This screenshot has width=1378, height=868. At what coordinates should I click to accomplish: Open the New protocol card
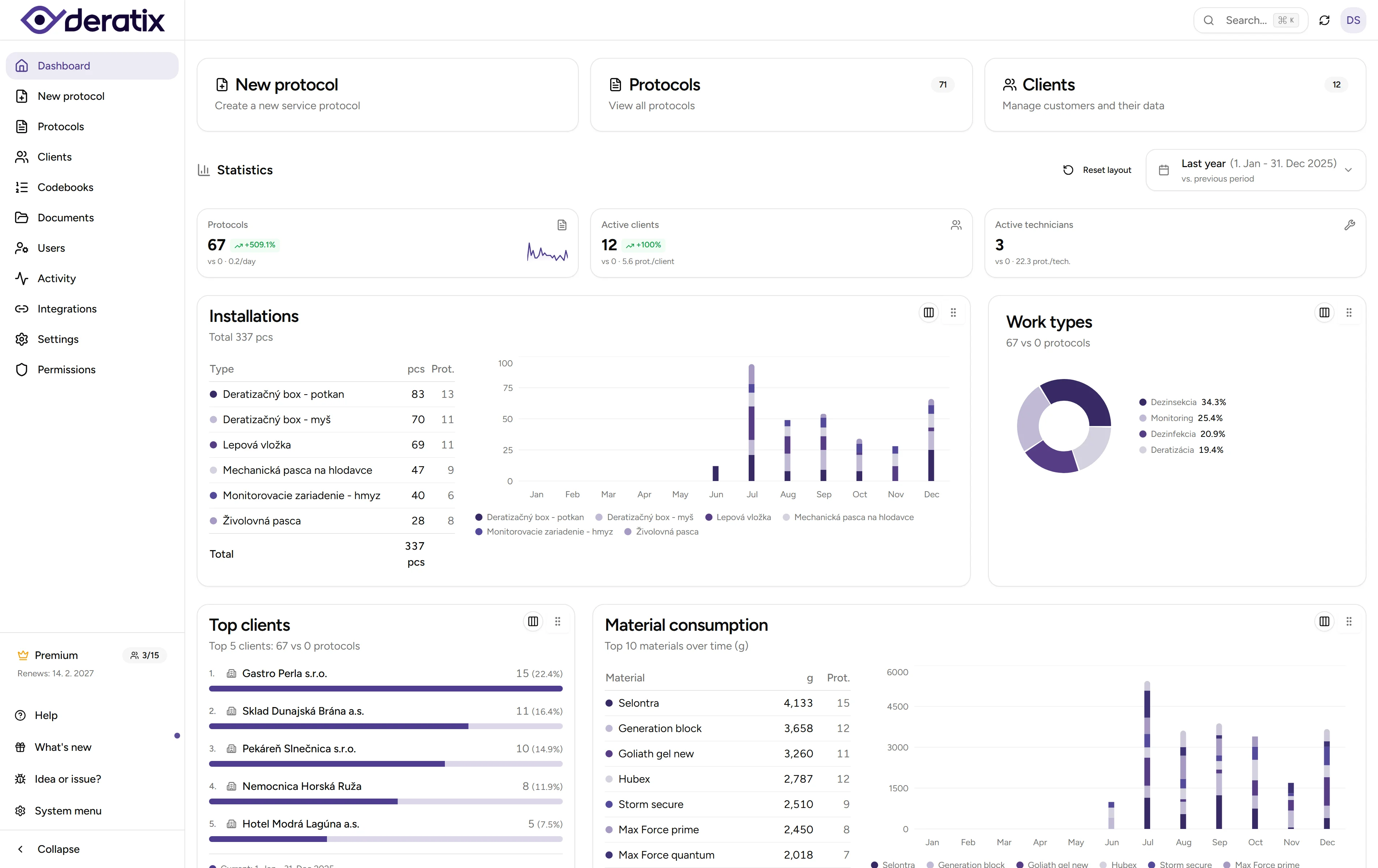click(387, 95)
